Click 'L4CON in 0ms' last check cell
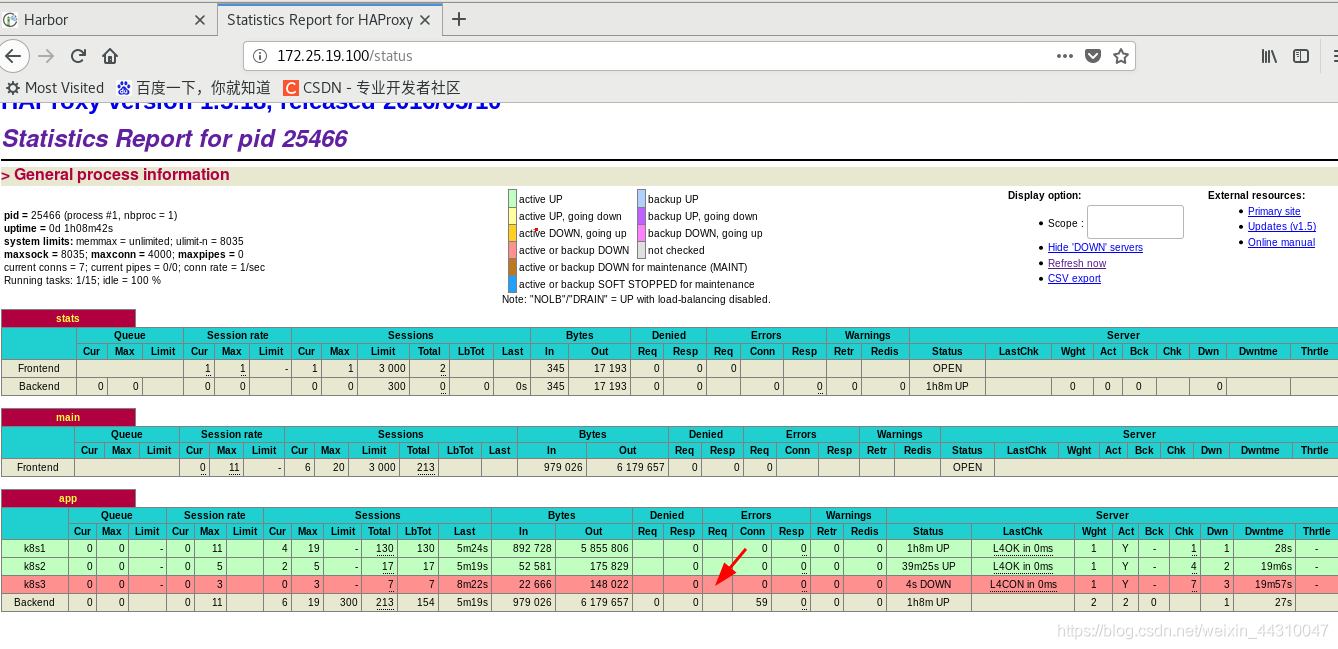The height and width of the screenshot is (649, 1338). 1023,584
